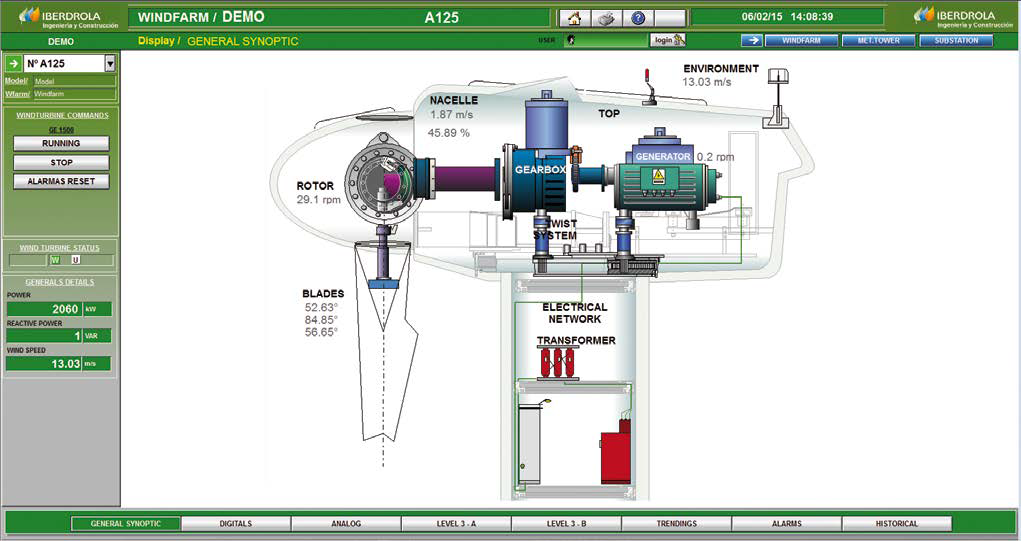The image size is (1021, 541).
Task: Open the Alarms tab
Action: pyautogui.click(x=786, y=523)
